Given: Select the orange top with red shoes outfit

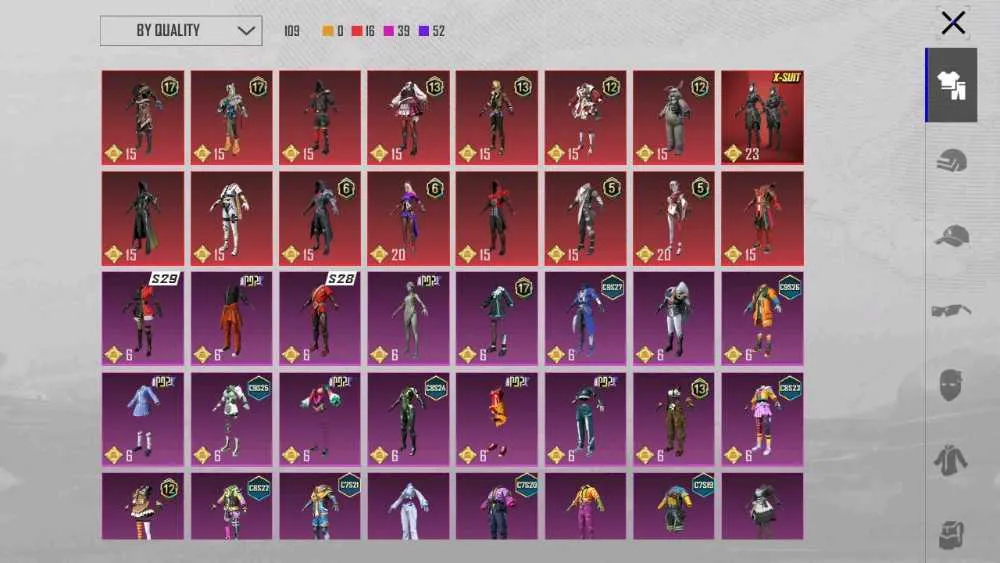Looking at the screenshot, I should [497, 420].
